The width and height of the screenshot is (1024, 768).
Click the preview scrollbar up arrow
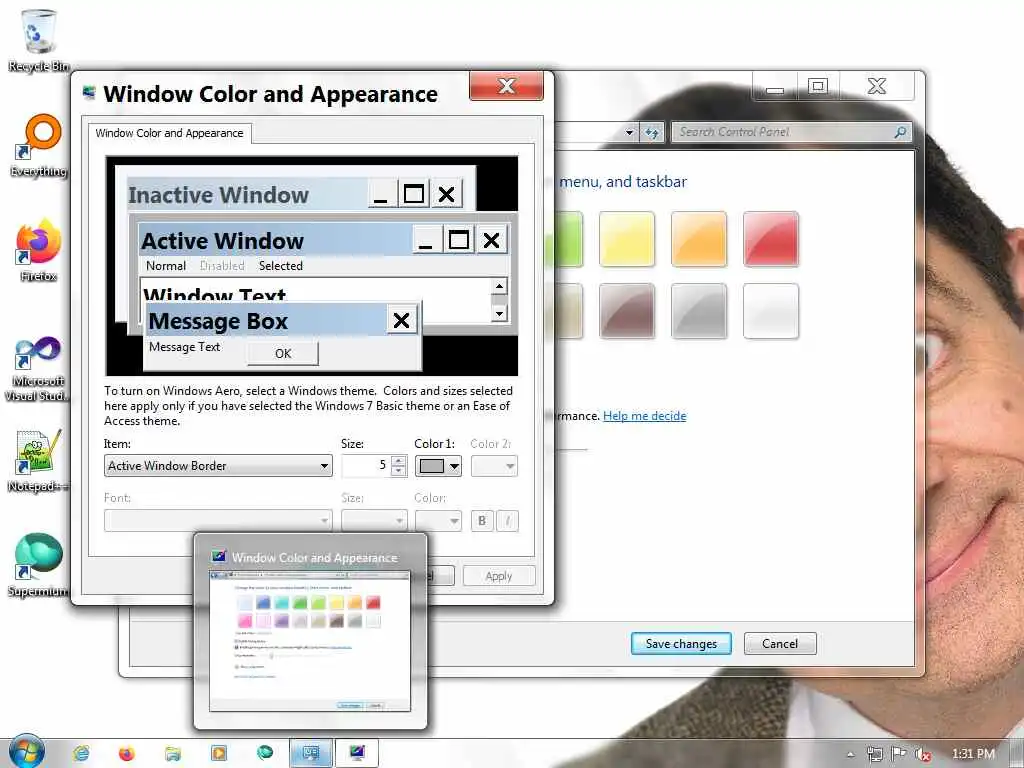pyautogui.click(x=499, y=286)
